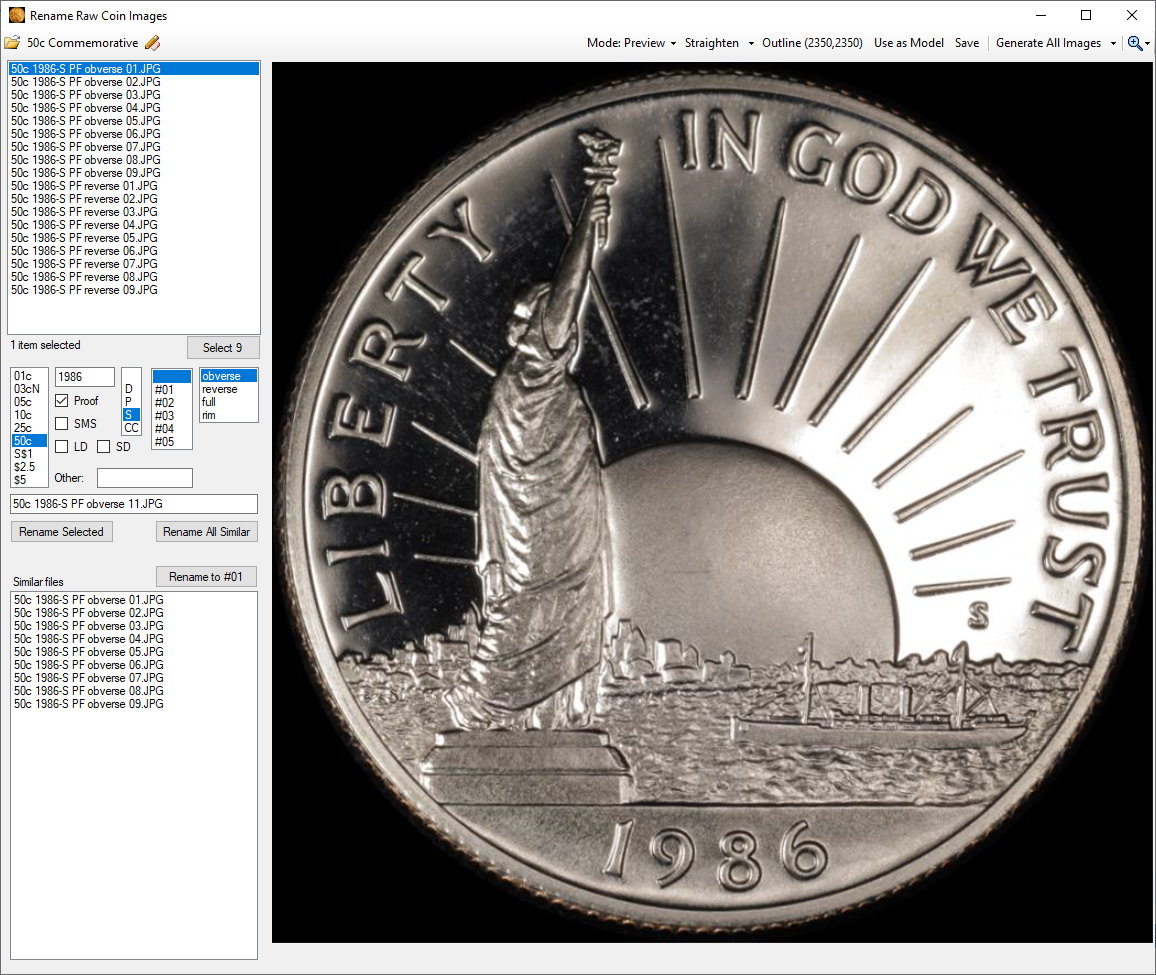The width and height of the screenshot is (1156, 975).
Task: Uncheck the Proof checkbox
Action: (x=61, y=401)
